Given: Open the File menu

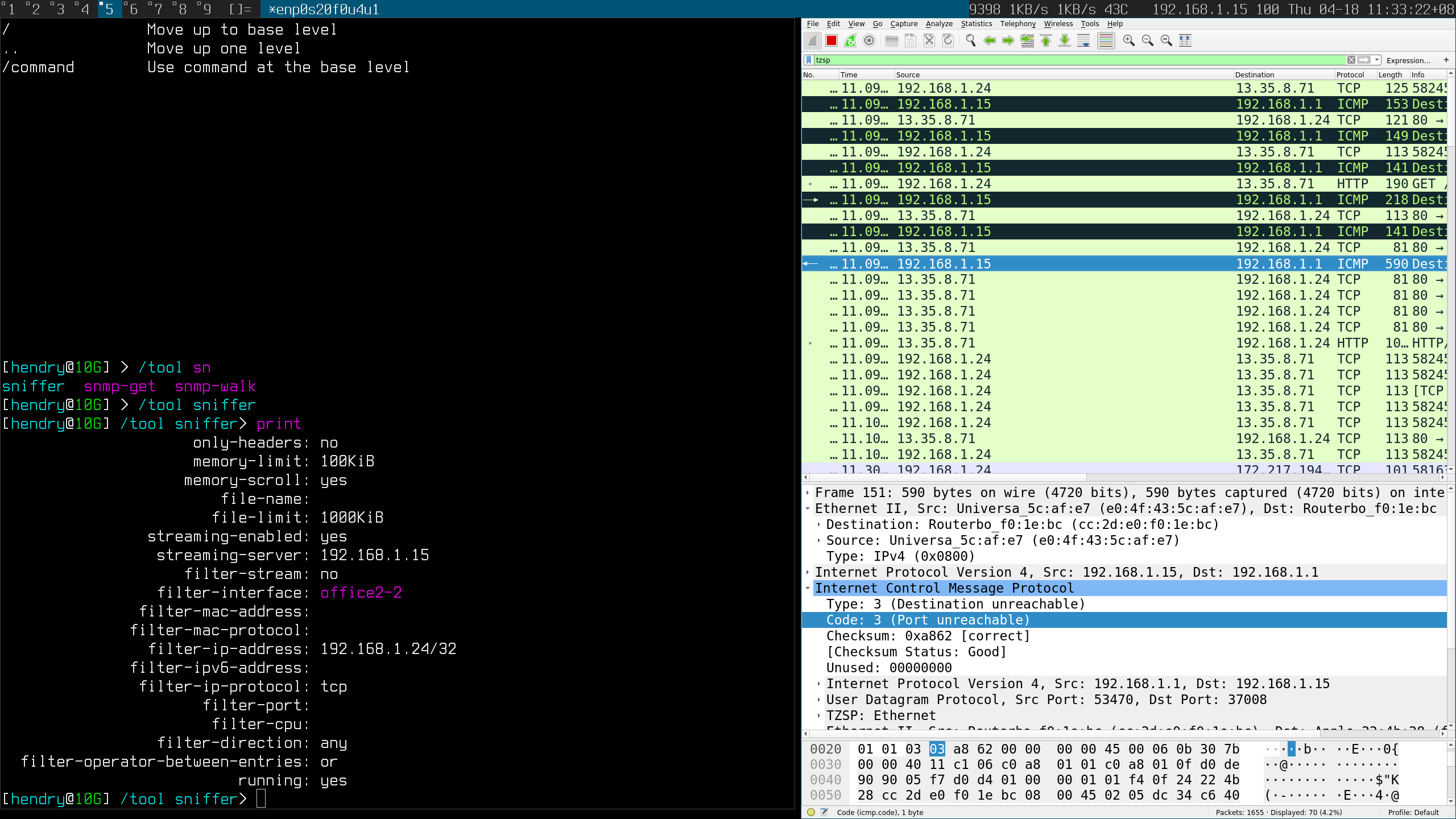Looking at the screenshot, I should click(x=813, y=24).
